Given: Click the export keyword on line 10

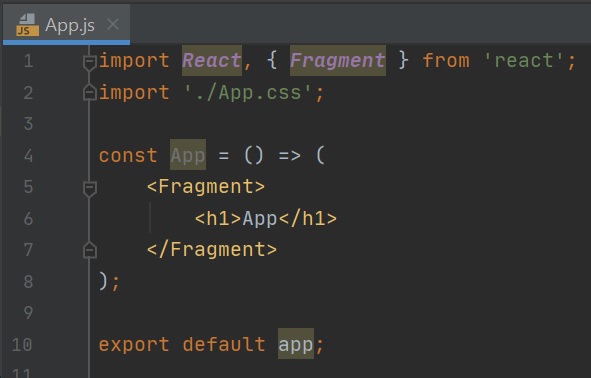Looking at the screenshot, I should [134, 344].
